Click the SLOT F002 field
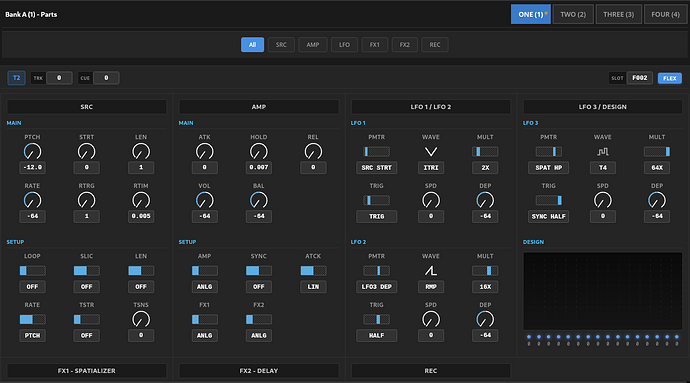 pyautogui.click(x=639, y=78)
